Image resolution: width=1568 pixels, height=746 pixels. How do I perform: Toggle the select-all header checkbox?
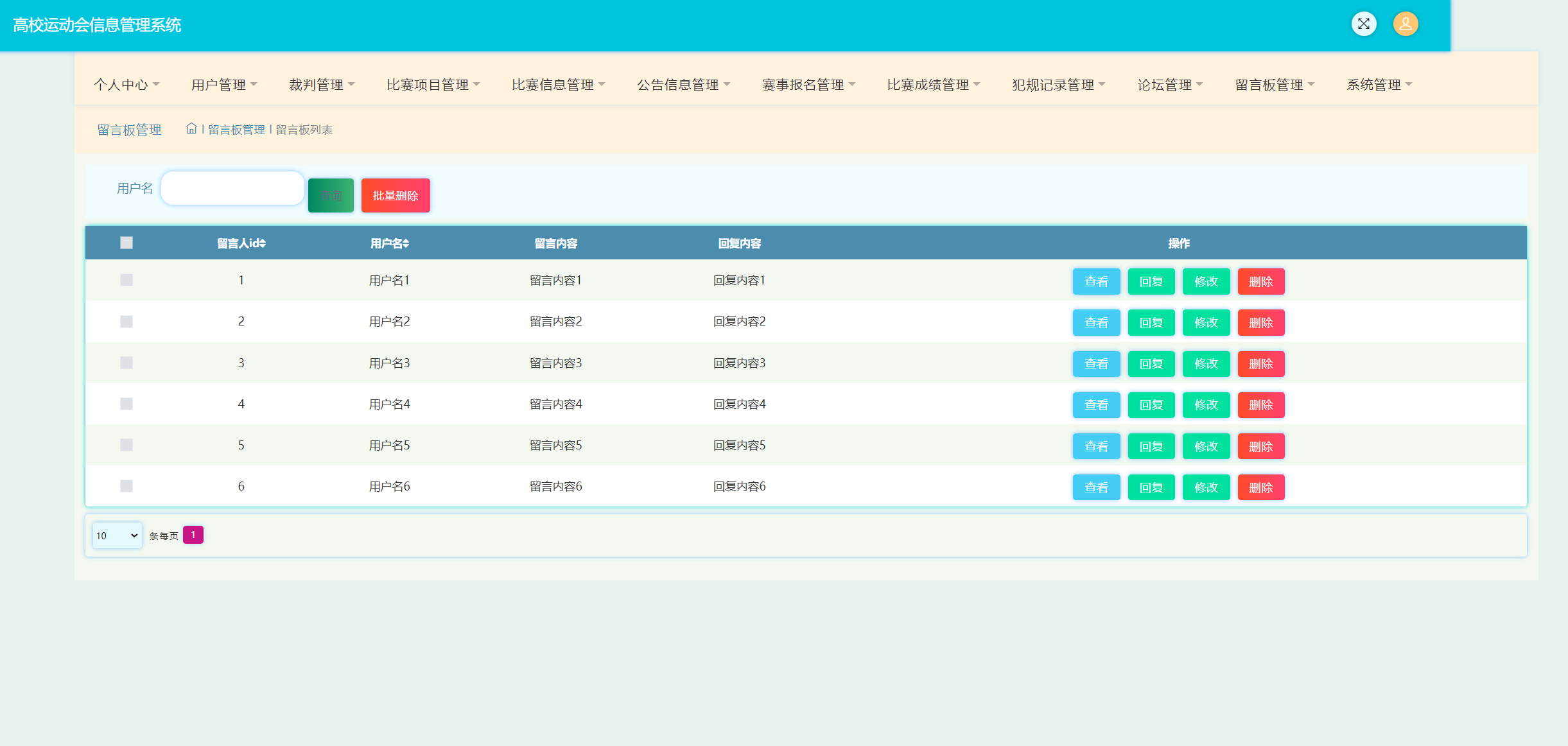coord(126,243)
